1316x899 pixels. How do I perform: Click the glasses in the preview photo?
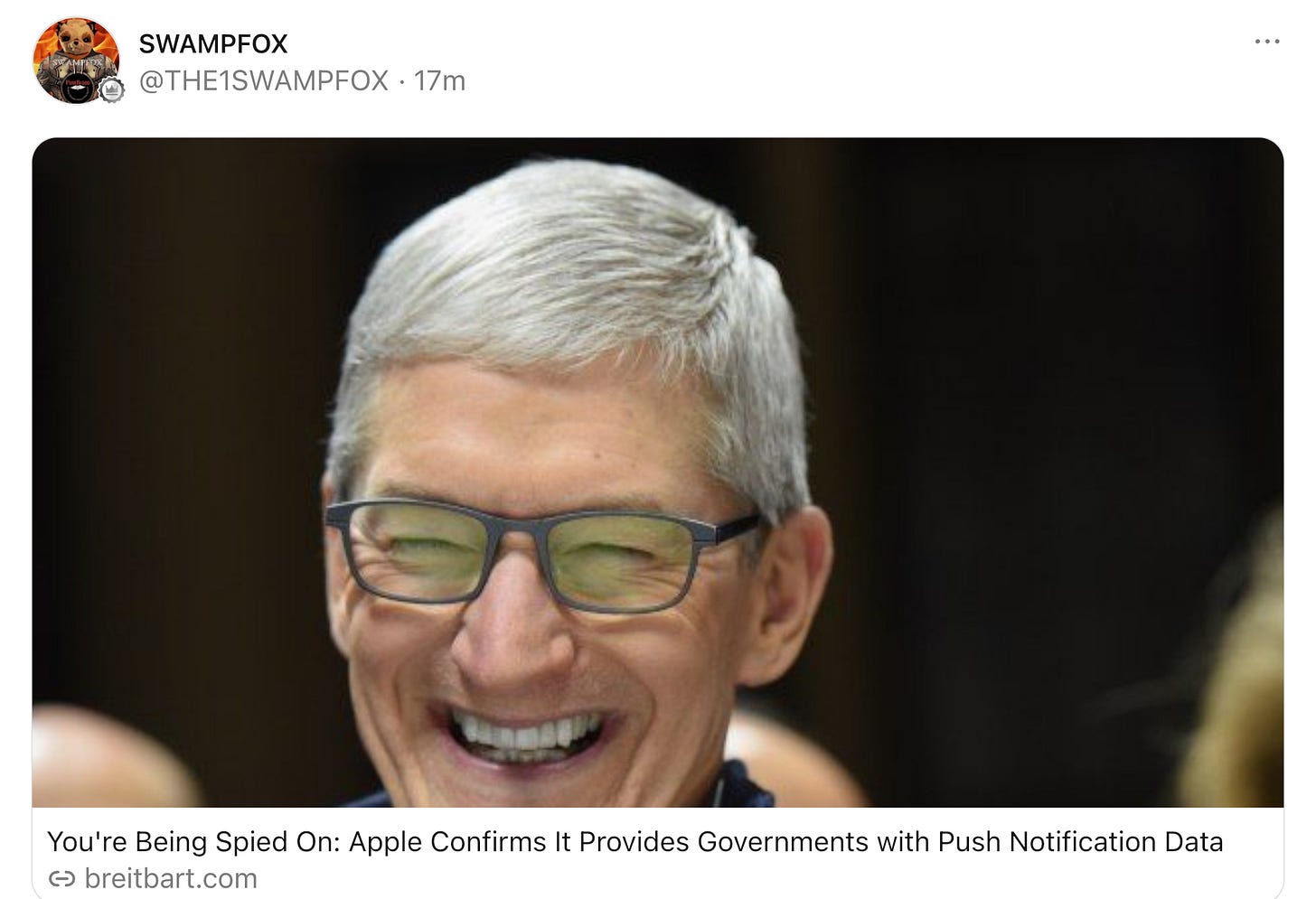point(542,553)
